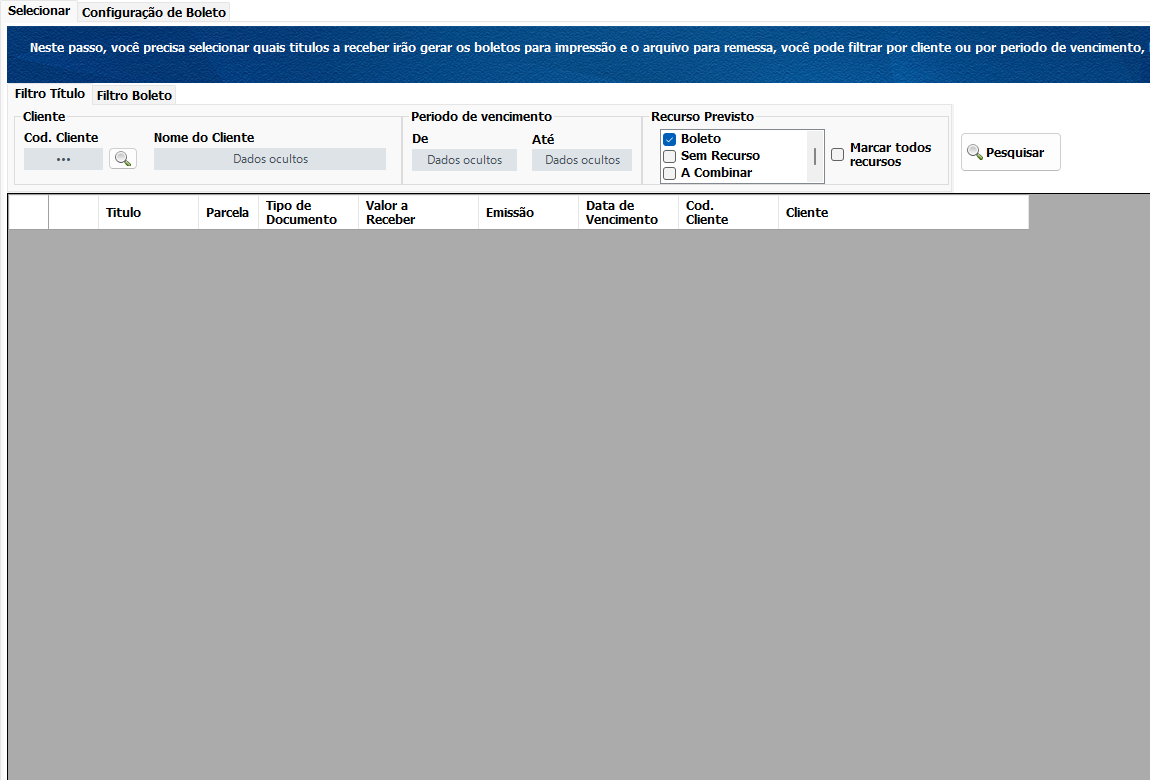
Task: Switch to the Configuração de Boleto tab
Action: click(154, 12)
